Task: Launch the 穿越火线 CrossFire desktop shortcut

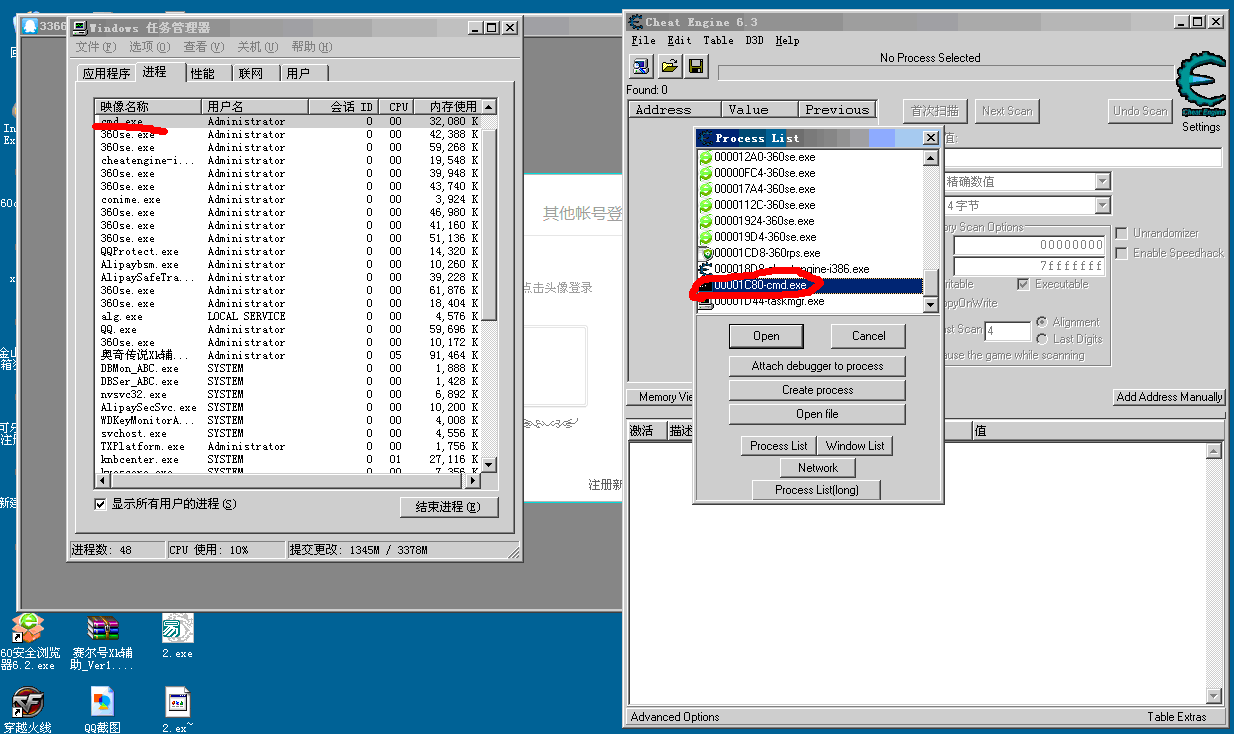Action: click(28, 710)
